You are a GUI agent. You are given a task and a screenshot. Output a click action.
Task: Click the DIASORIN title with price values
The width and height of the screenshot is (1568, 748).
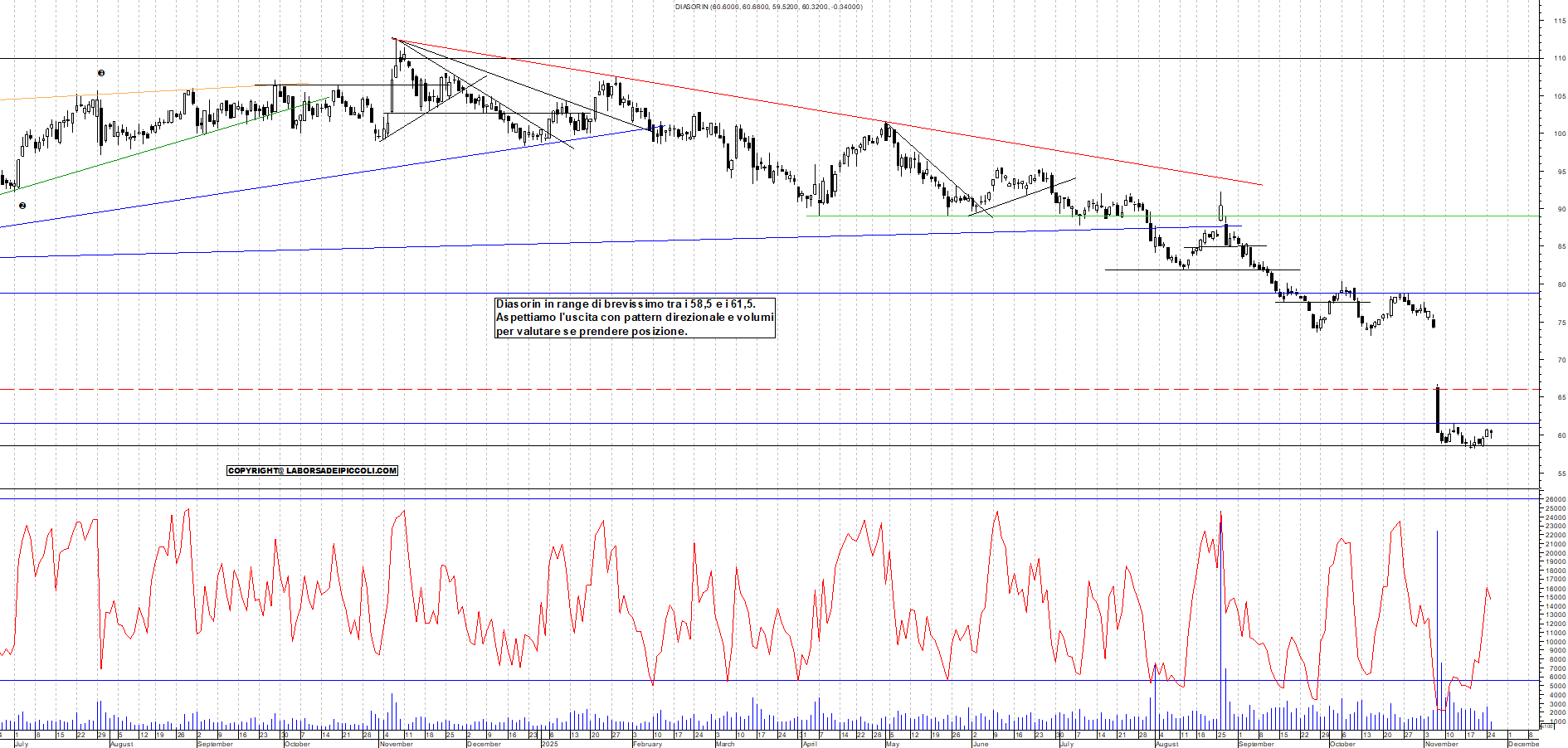point(767,7)
